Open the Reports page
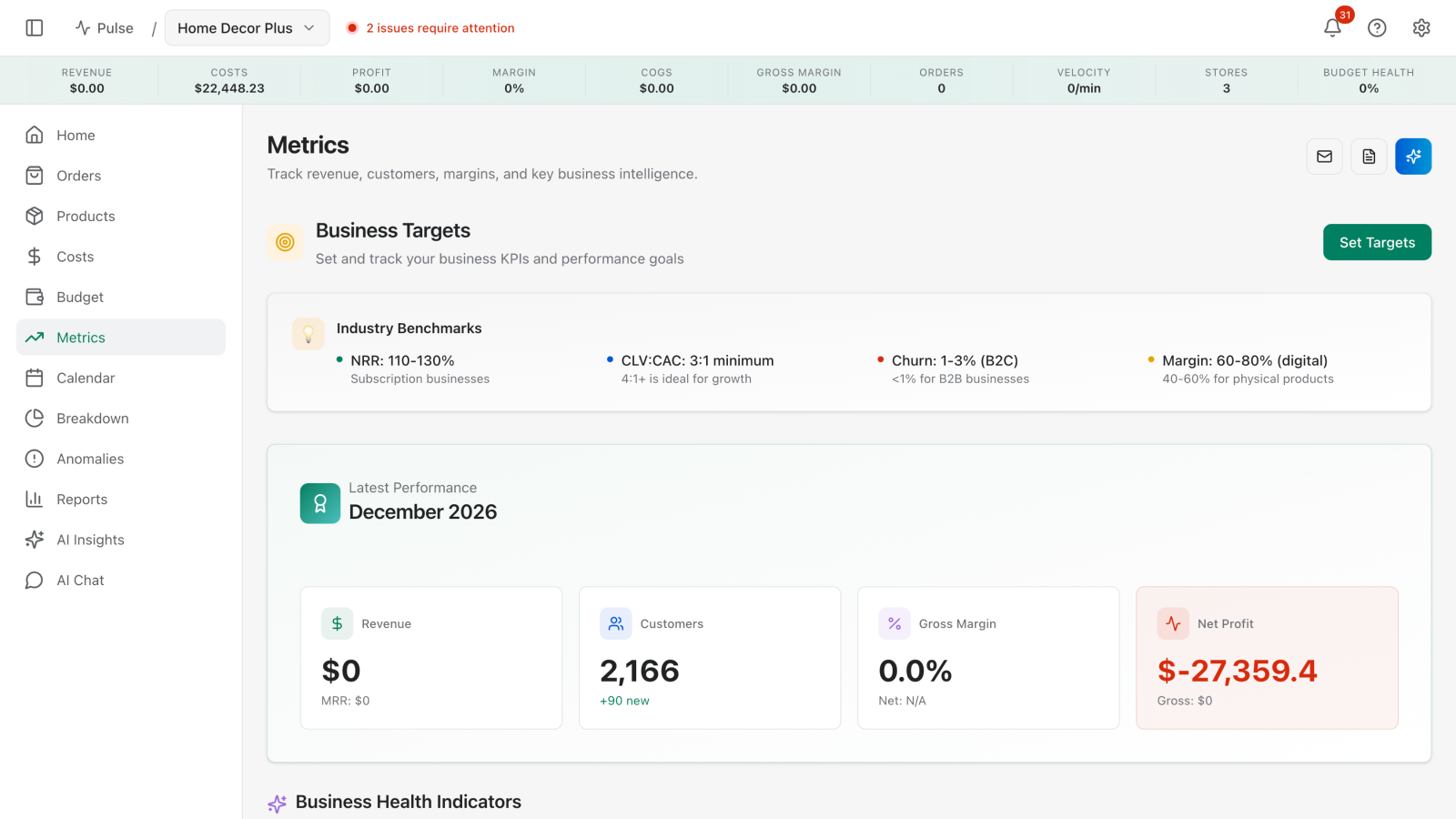This screenshot has width=1456, height=819. pyautogui.click(x=82, y=499)
